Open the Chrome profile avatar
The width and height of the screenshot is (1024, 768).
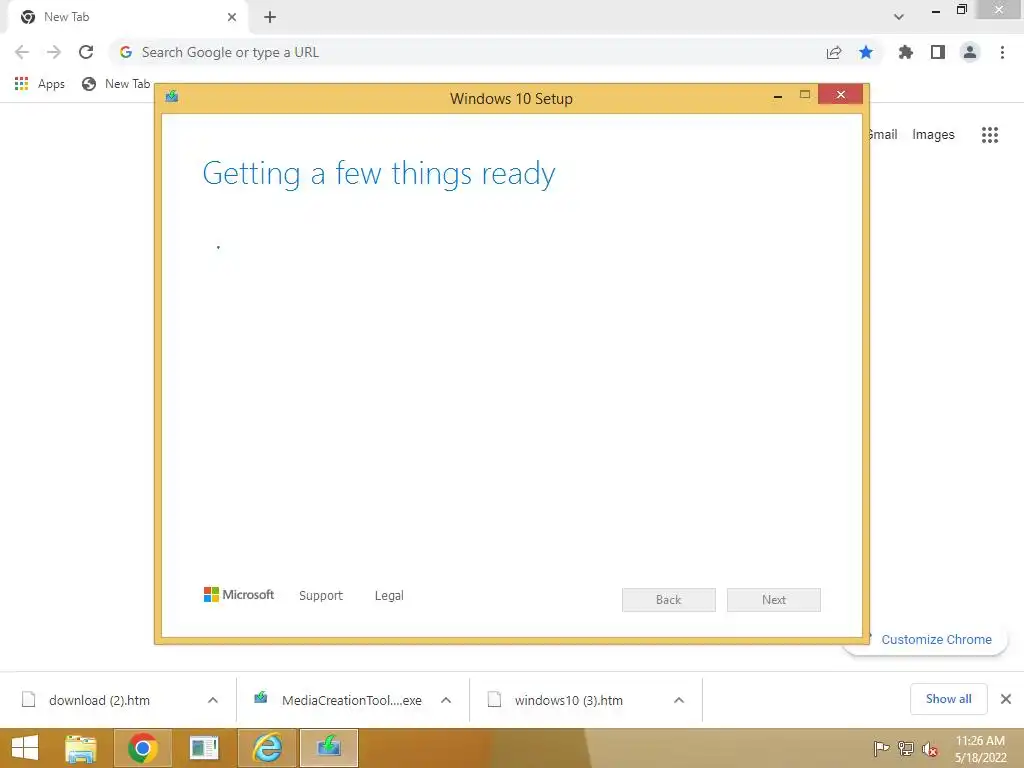click(x=970, y=52)
